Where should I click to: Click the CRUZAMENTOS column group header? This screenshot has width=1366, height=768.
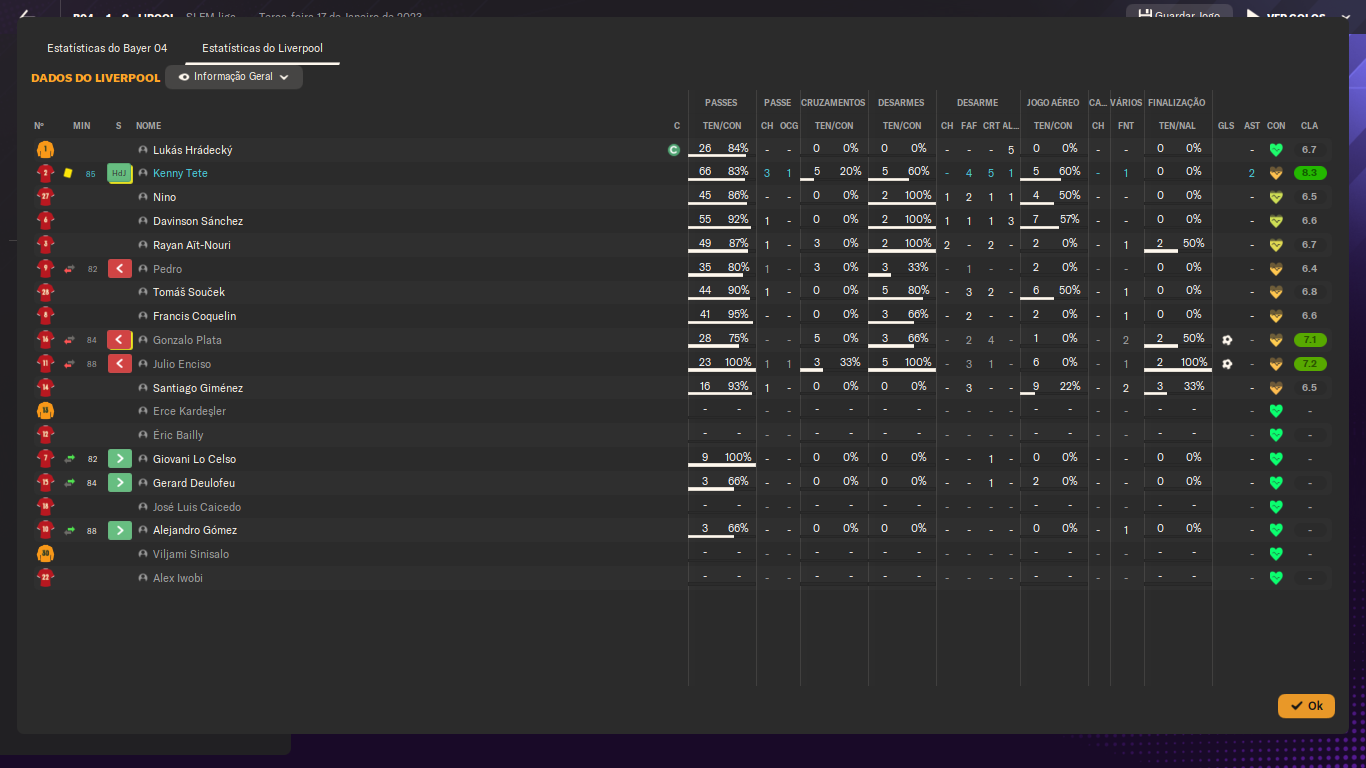coord(834,103)
